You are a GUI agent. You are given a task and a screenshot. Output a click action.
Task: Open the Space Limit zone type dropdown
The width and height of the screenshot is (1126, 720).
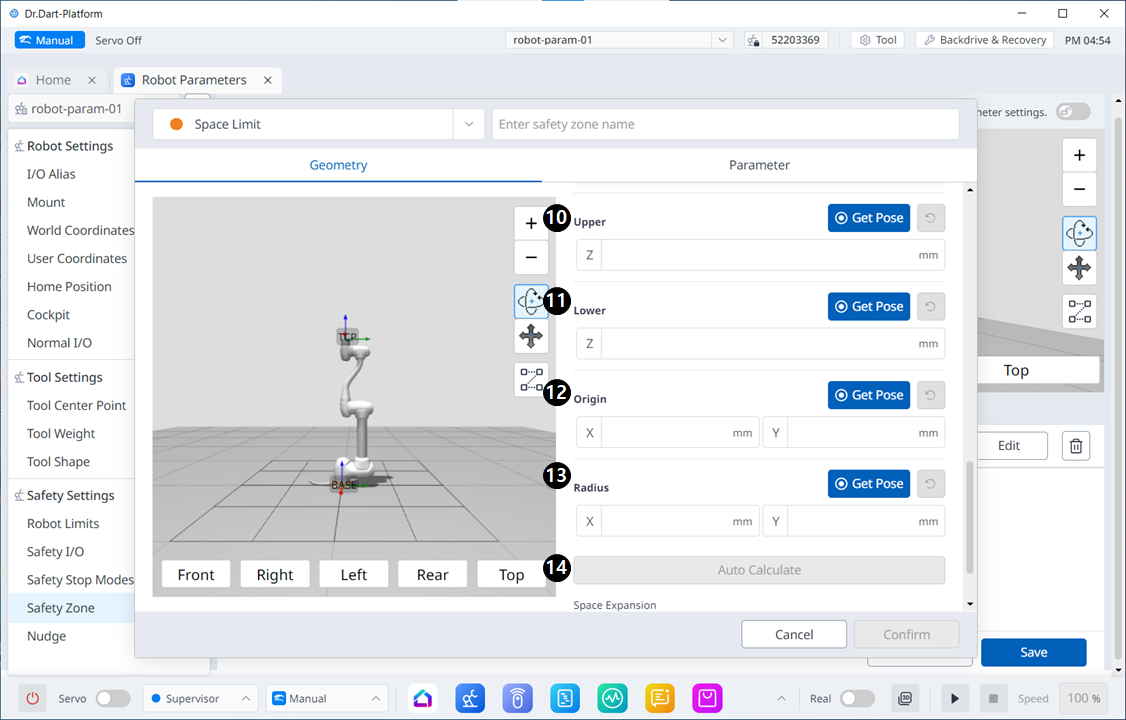tap(468, 124)
